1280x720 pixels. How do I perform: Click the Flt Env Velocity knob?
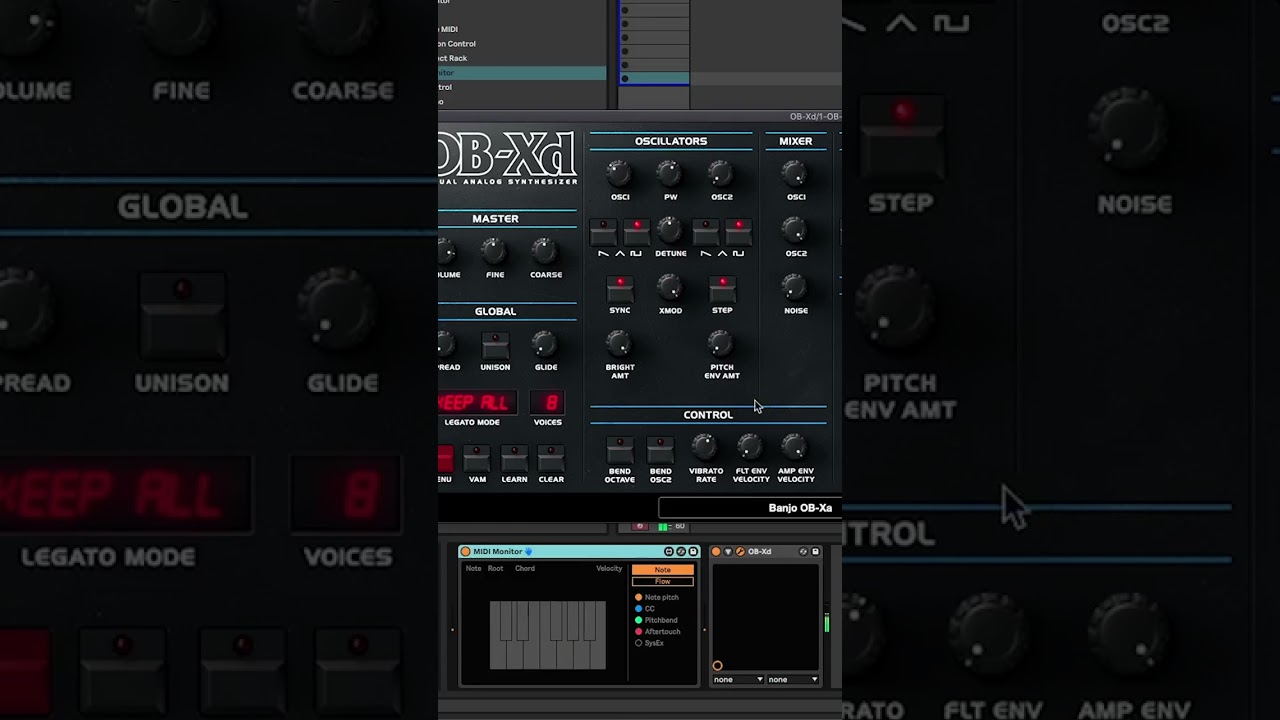pos(750,446)
